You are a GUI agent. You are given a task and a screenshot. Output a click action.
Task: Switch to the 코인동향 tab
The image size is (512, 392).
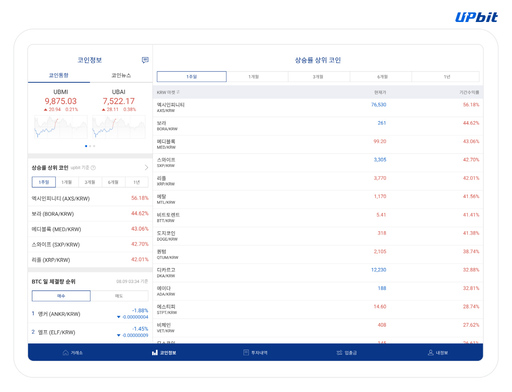(59, 75)
